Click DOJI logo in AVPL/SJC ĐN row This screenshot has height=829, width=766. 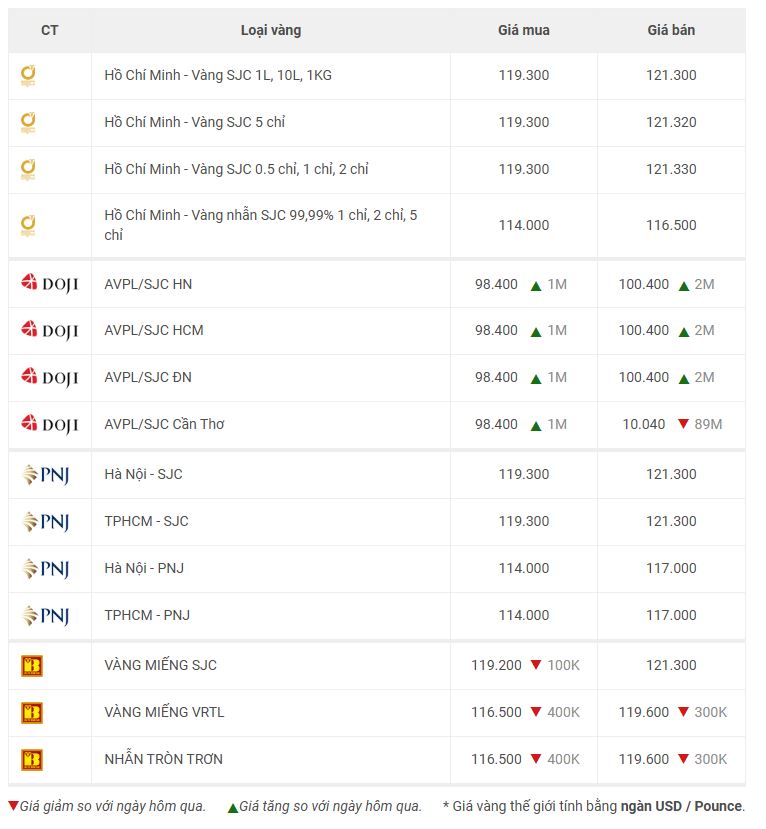(50, 377)
